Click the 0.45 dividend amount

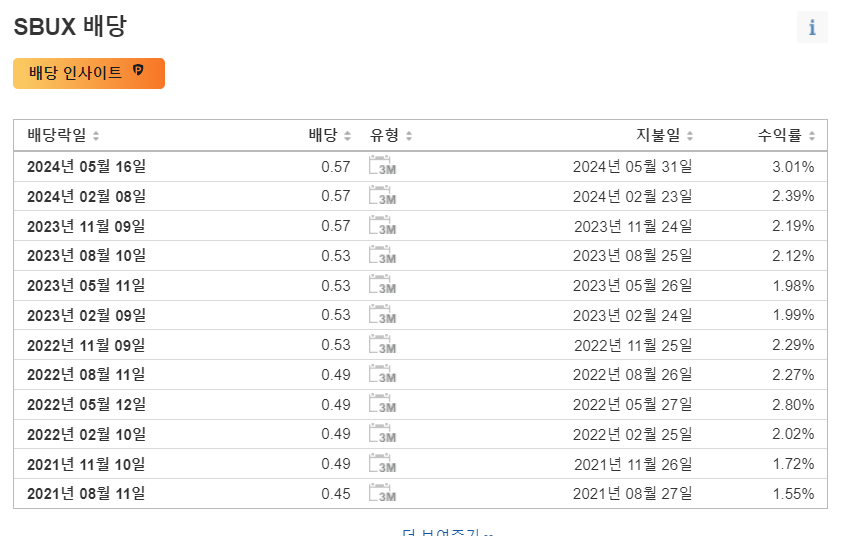[336, 494]
